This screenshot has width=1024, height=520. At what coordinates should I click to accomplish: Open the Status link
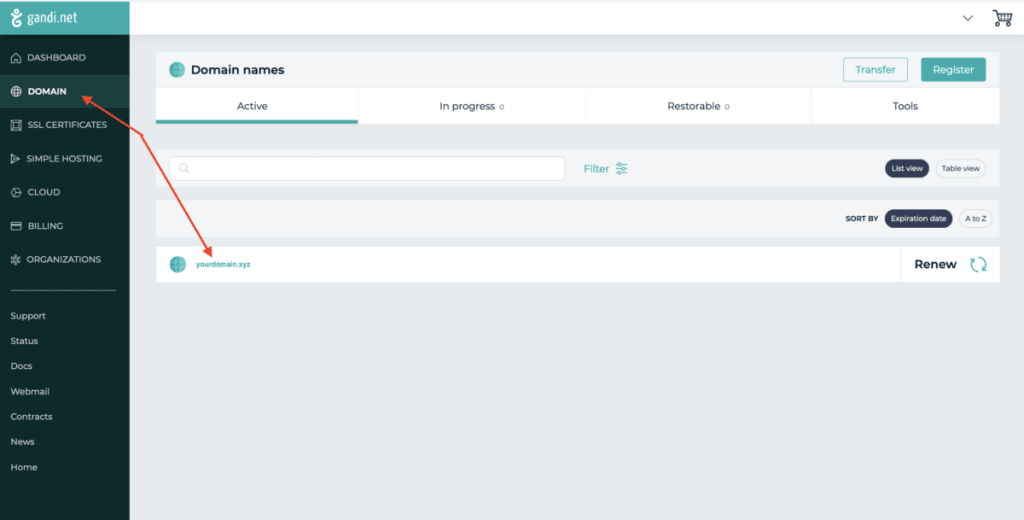(24, 341)
